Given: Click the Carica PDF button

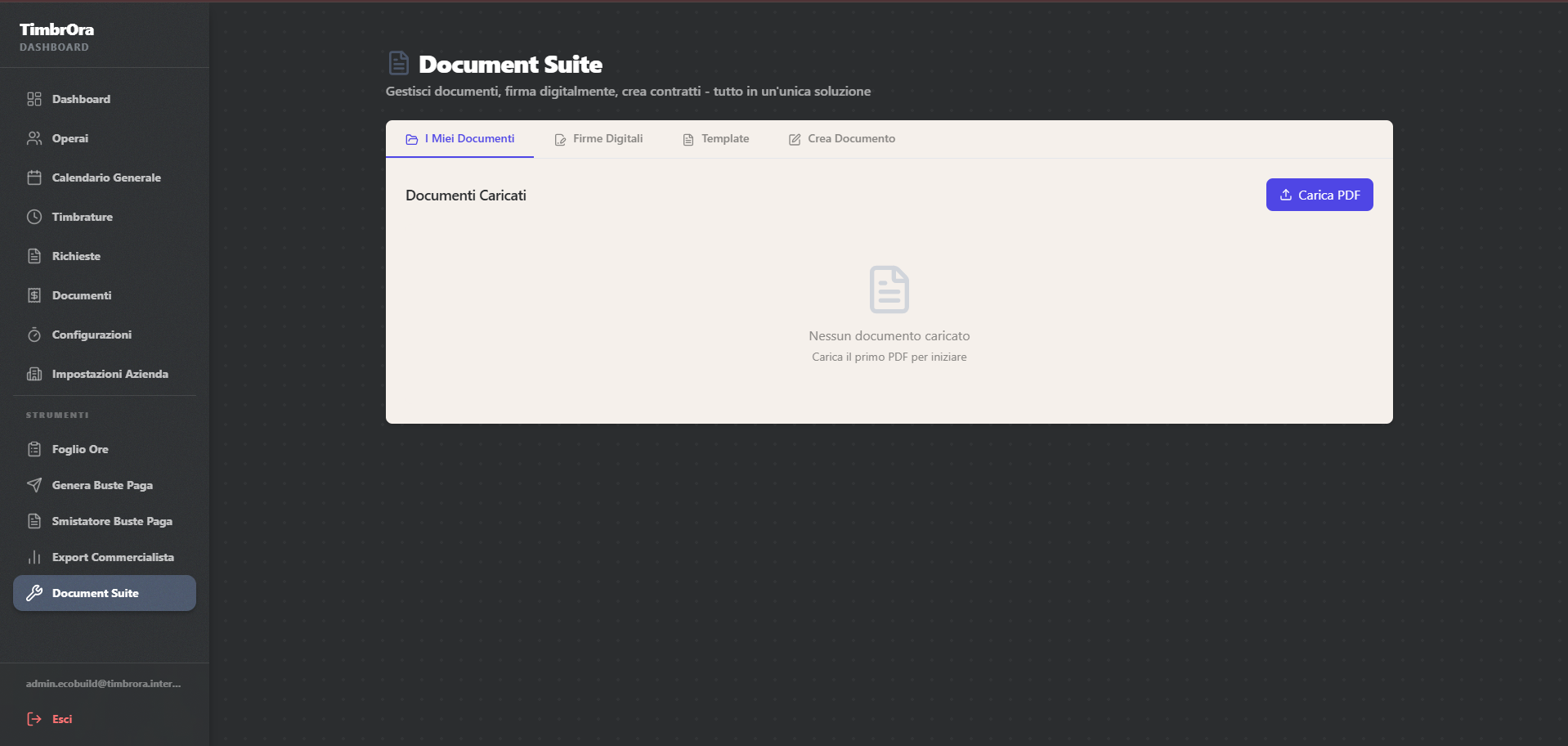Looking at the screenshot, I should pyautogui.click(x=1319, y=195).
